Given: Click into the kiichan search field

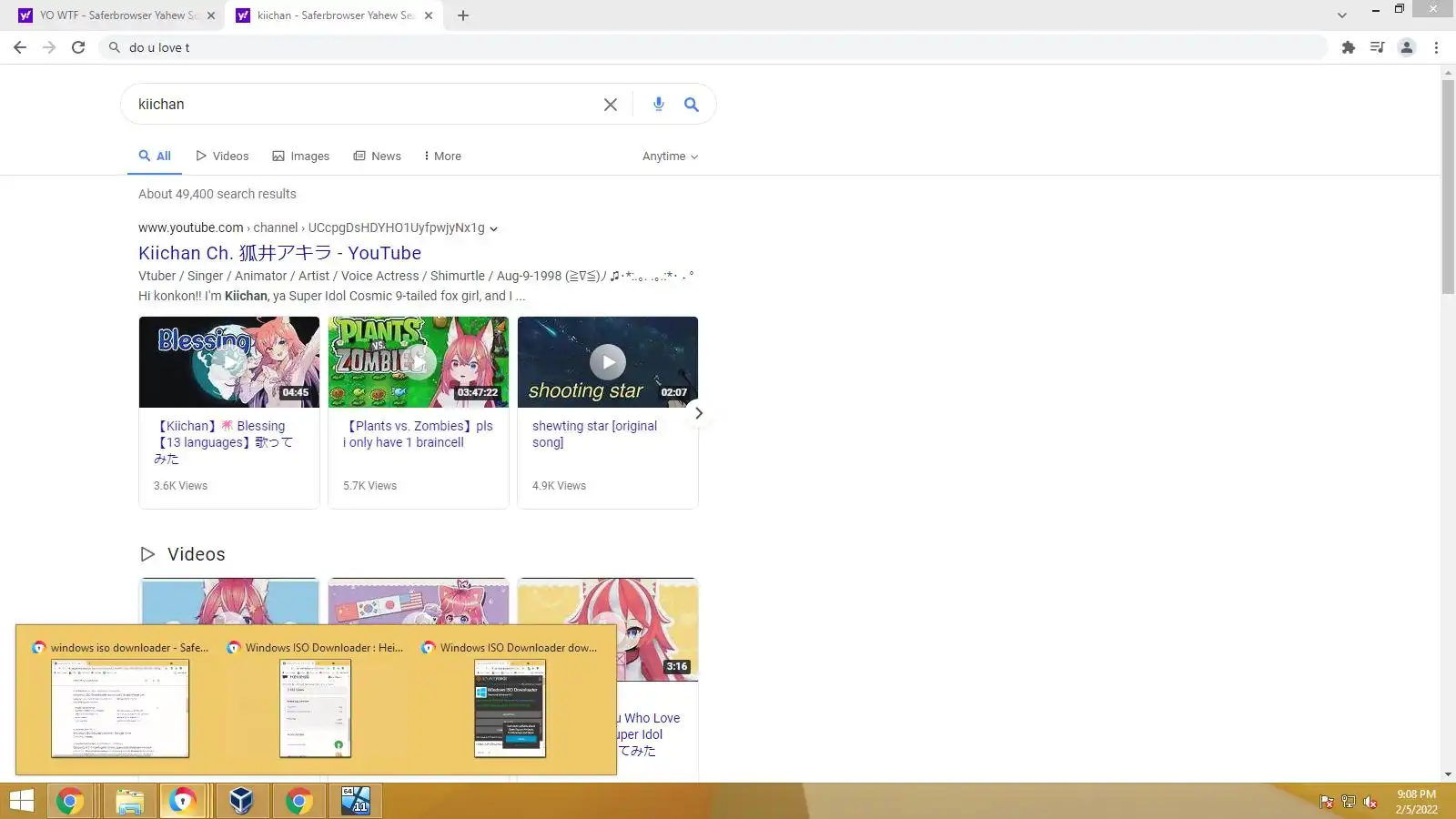Looking at the screenshot, I should (x=364, y=105).
